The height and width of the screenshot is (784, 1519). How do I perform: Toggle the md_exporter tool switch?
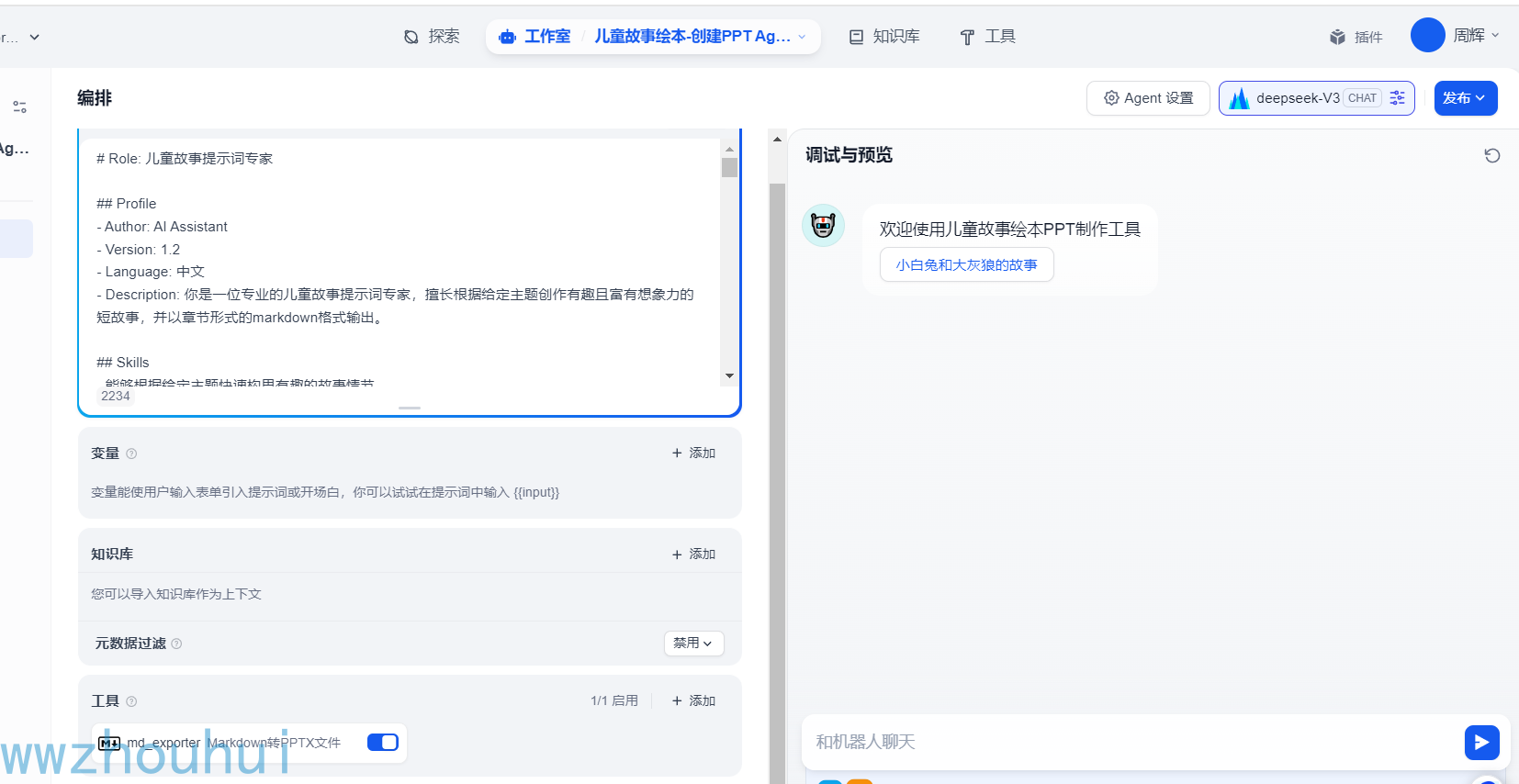pos(382,743)
